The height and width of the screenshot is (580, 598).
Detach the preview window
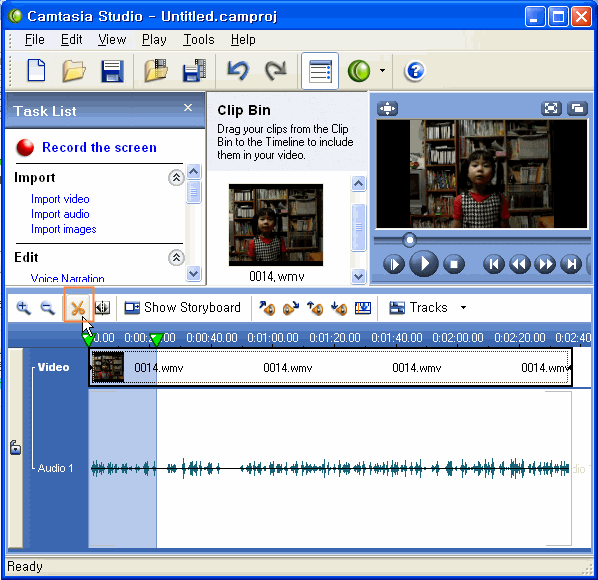577,109
